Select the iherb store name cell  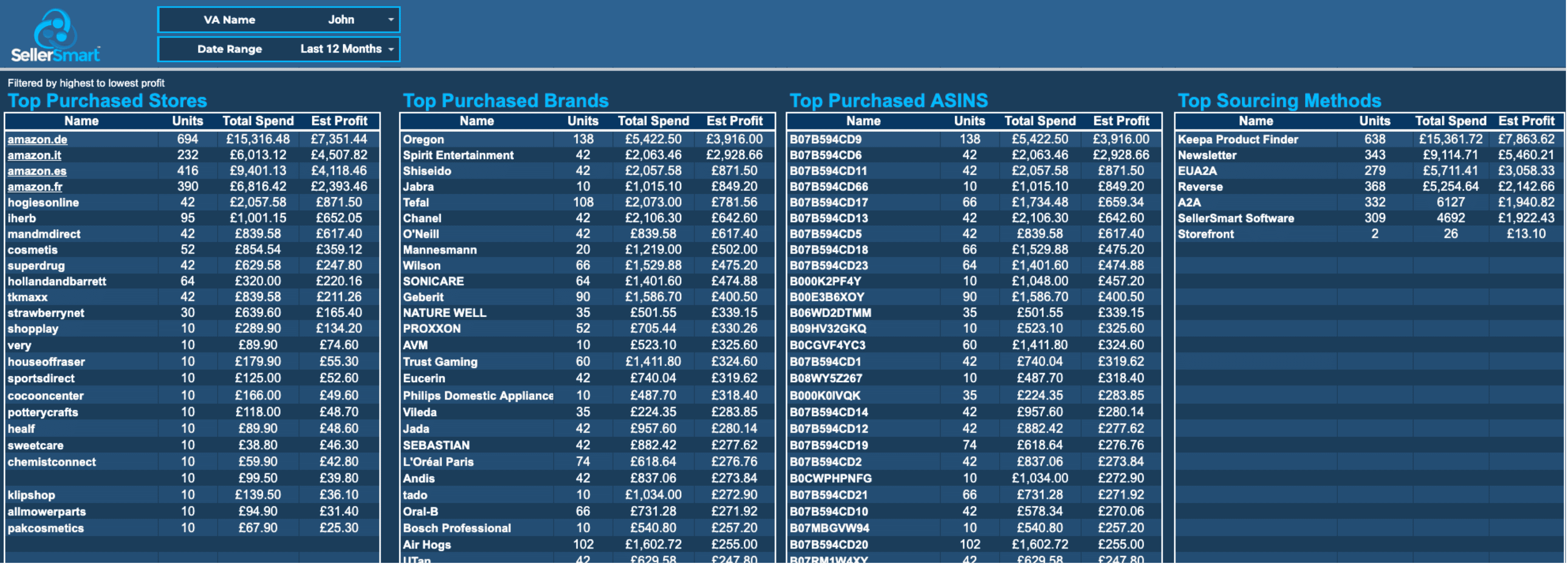[22, 219]
